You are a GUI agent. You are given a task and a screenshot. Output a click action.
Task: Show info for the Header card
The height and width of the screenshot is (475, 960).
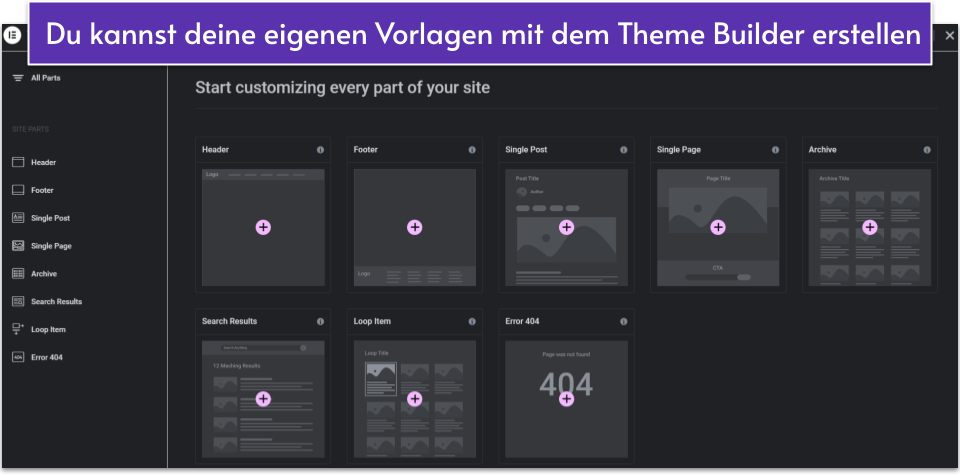click(x=320, y=150)
